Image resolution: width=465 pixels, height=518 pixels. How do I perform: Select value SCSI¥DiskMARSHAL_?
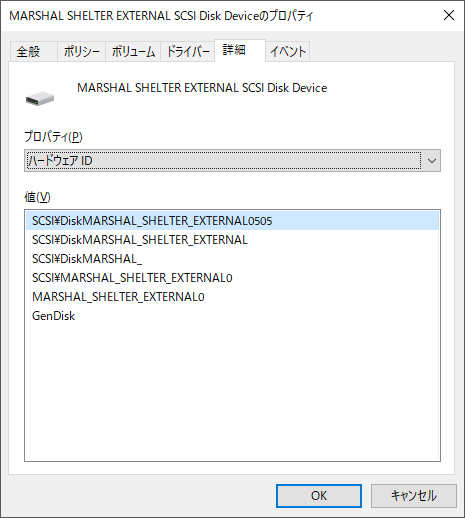[232, 259]
